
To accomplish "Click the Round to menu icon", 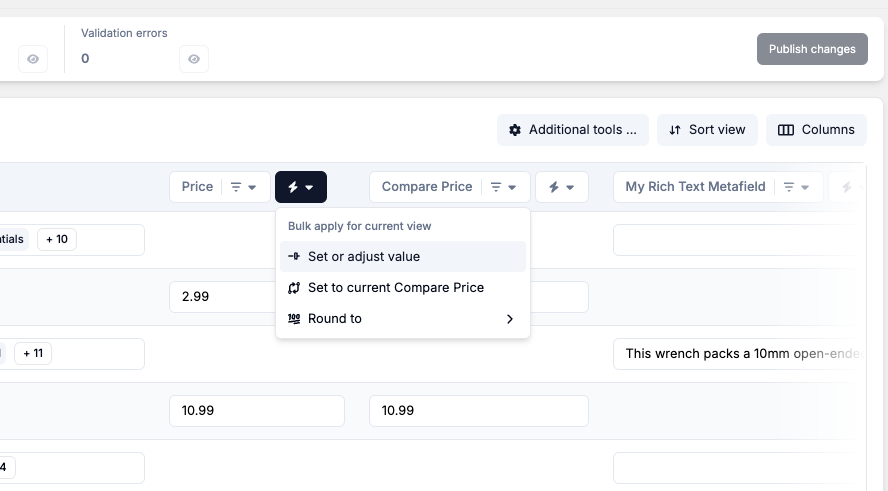I will pyautogui.click(x=294, y=319).
